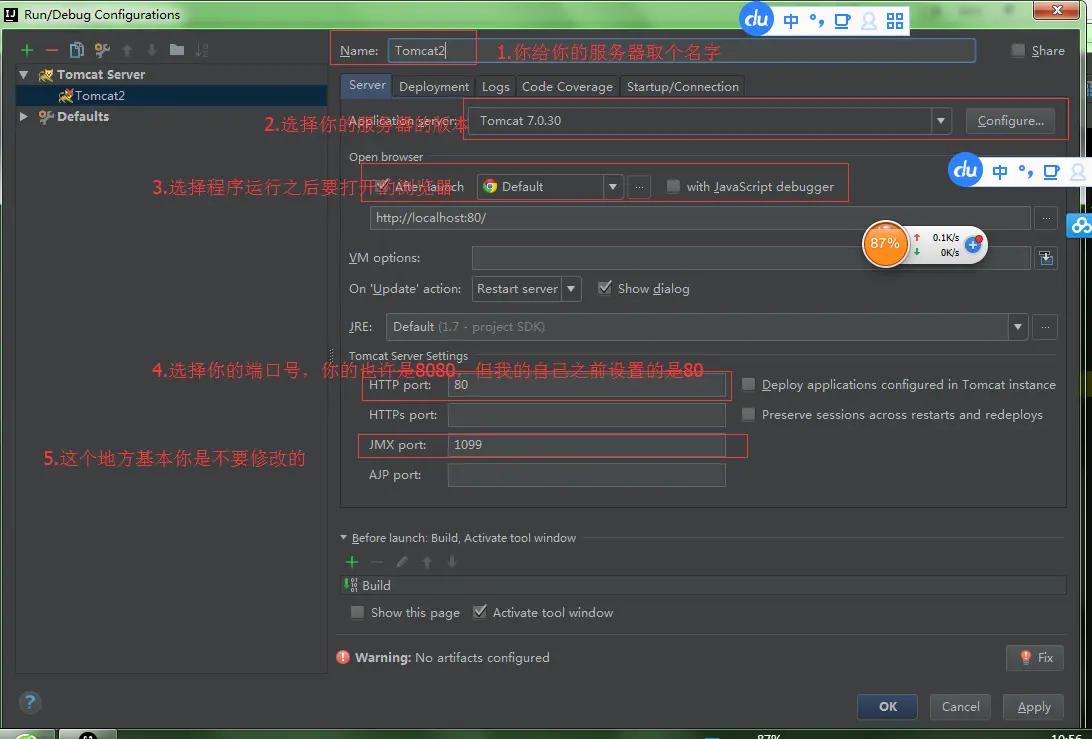
Task: Click the Baidu cloud icon on right edge
Action: point(1080,225)
